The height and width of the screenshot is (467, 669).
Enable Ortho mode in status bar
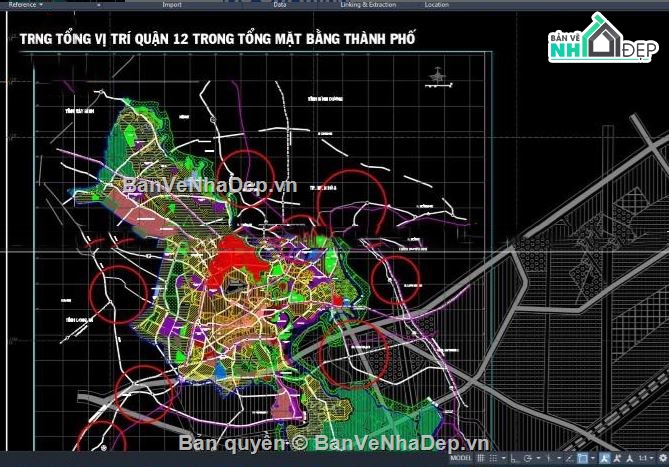click(x=514, y=459)
